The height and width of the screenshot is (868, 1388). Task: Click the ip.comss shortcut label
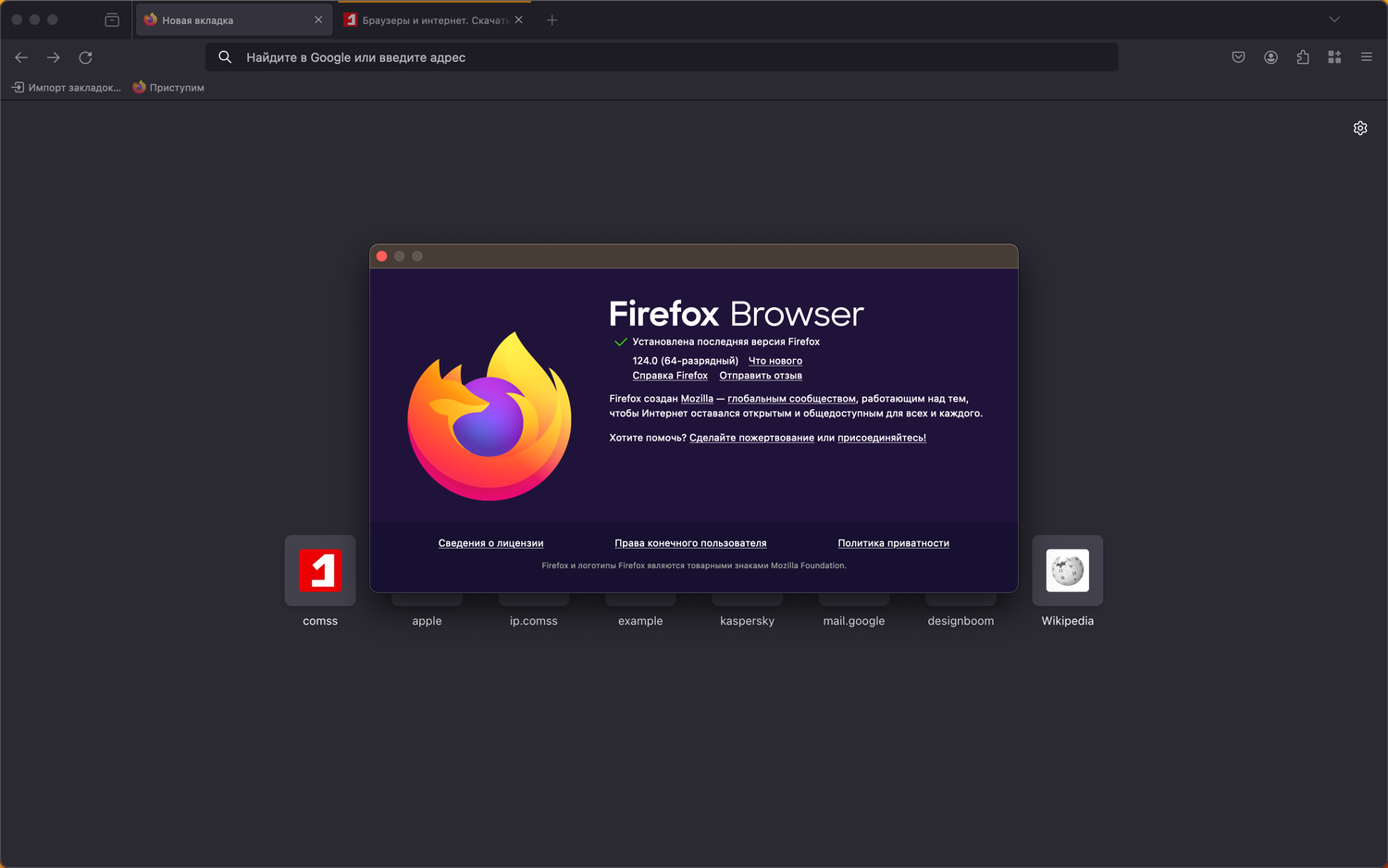point(534,621)
